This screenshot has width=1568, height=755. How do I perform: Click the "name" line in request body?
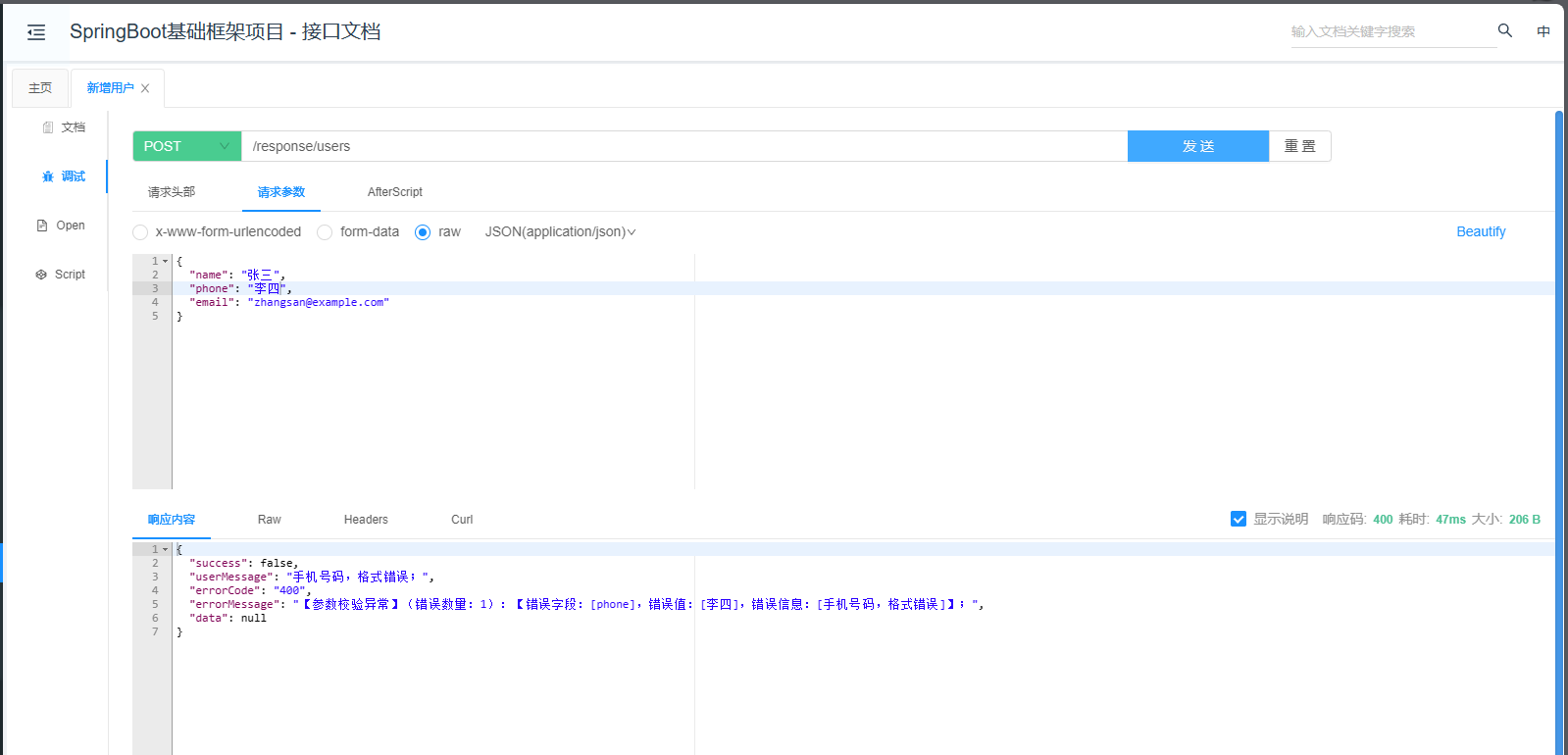click(x=236, y=275)
